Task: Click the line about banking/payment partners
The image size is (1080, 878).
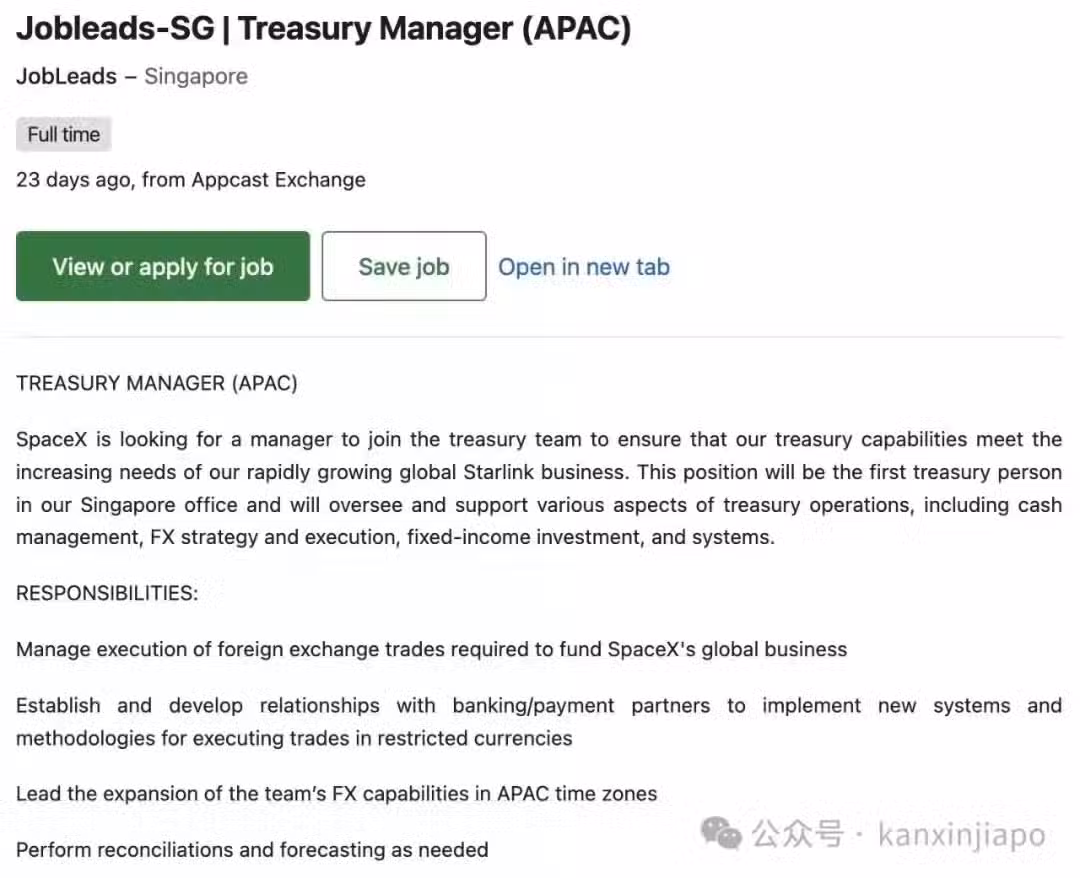Action: tap(539, 705)
